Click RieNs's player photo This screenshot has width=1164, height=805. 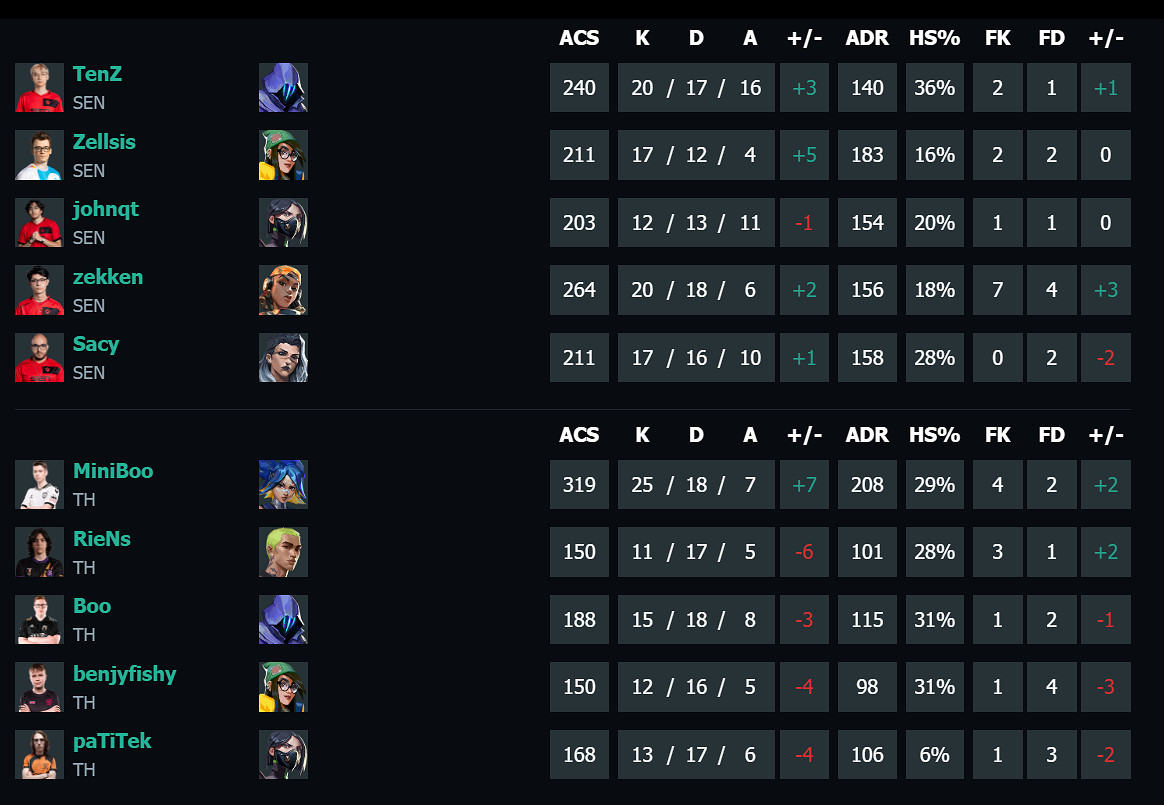pos(39,552)
